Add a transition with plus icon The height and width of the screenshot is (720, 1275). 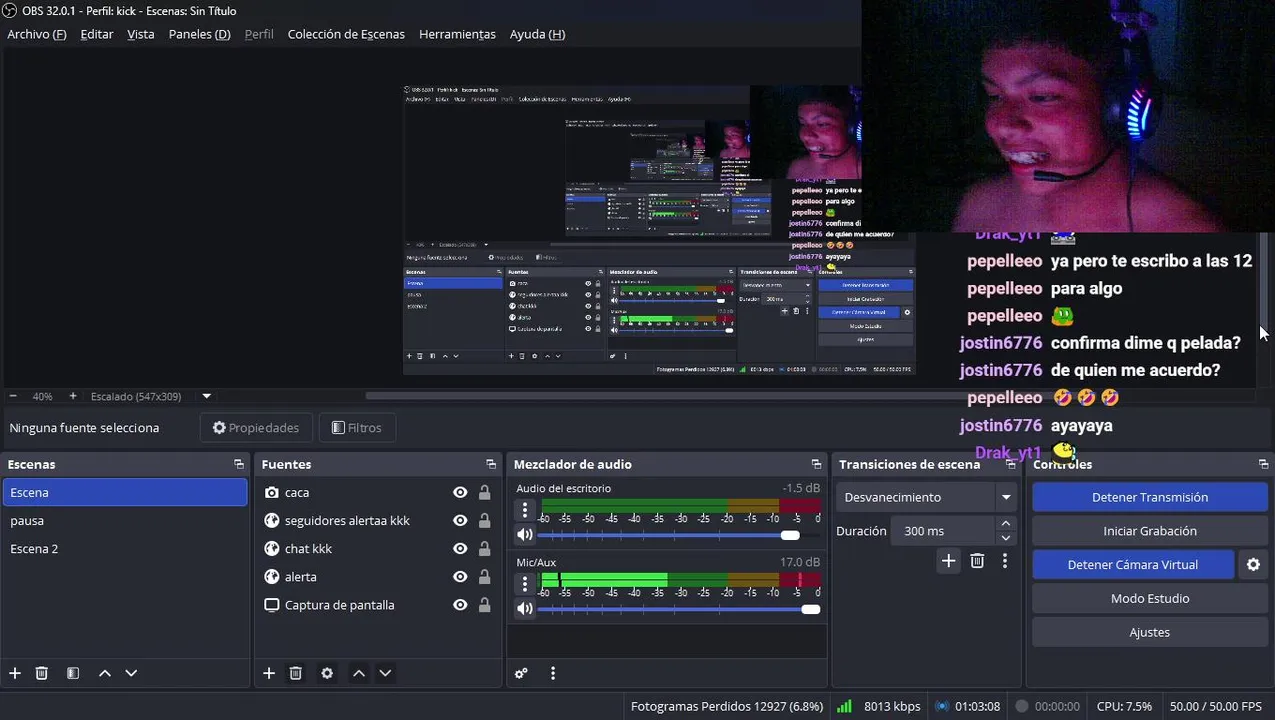[949, 561]
